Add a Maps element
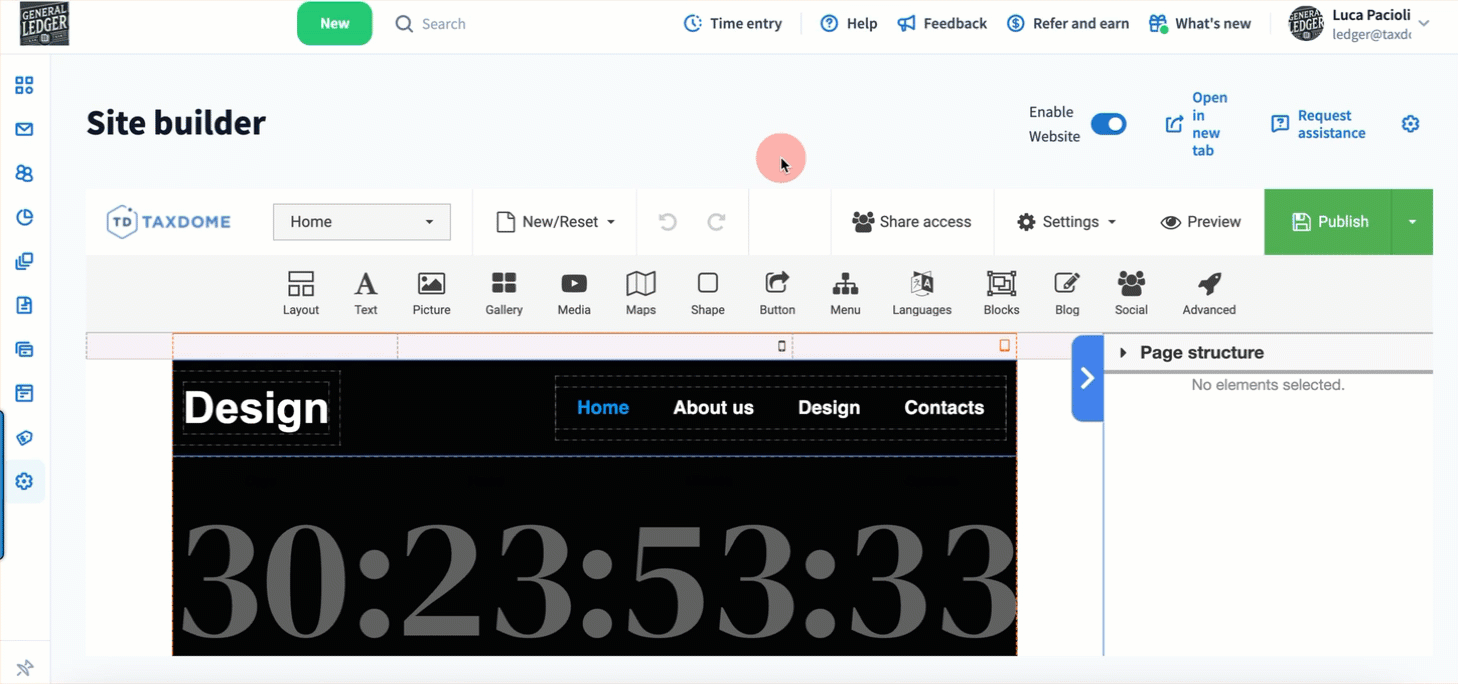The height and width of the screenshot is (684, 1458). [x=640, y=293]
